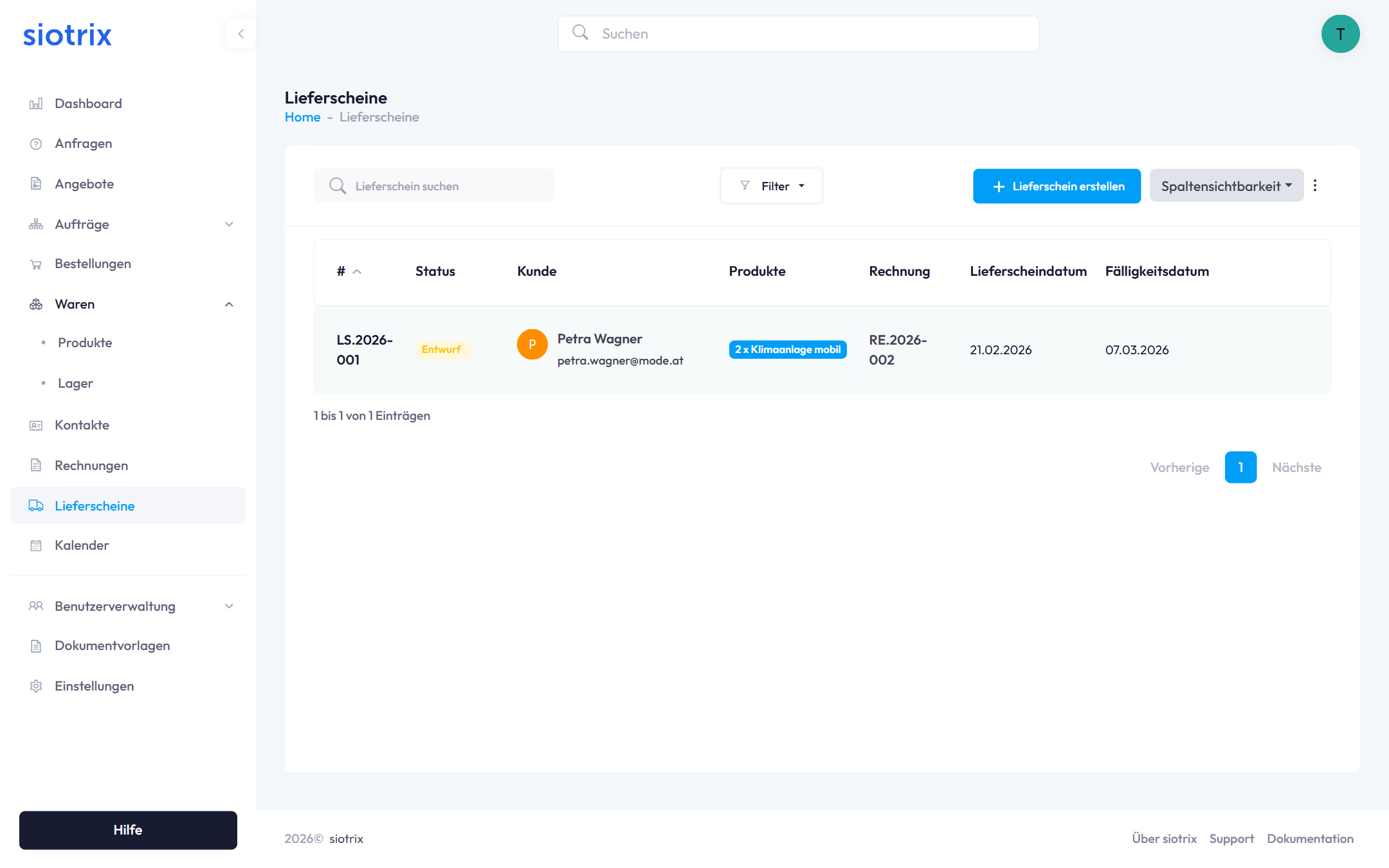The width and height of the screenshot is (1389, 868).
Task: Open the Filter dropdown
Action: point(772,186)
